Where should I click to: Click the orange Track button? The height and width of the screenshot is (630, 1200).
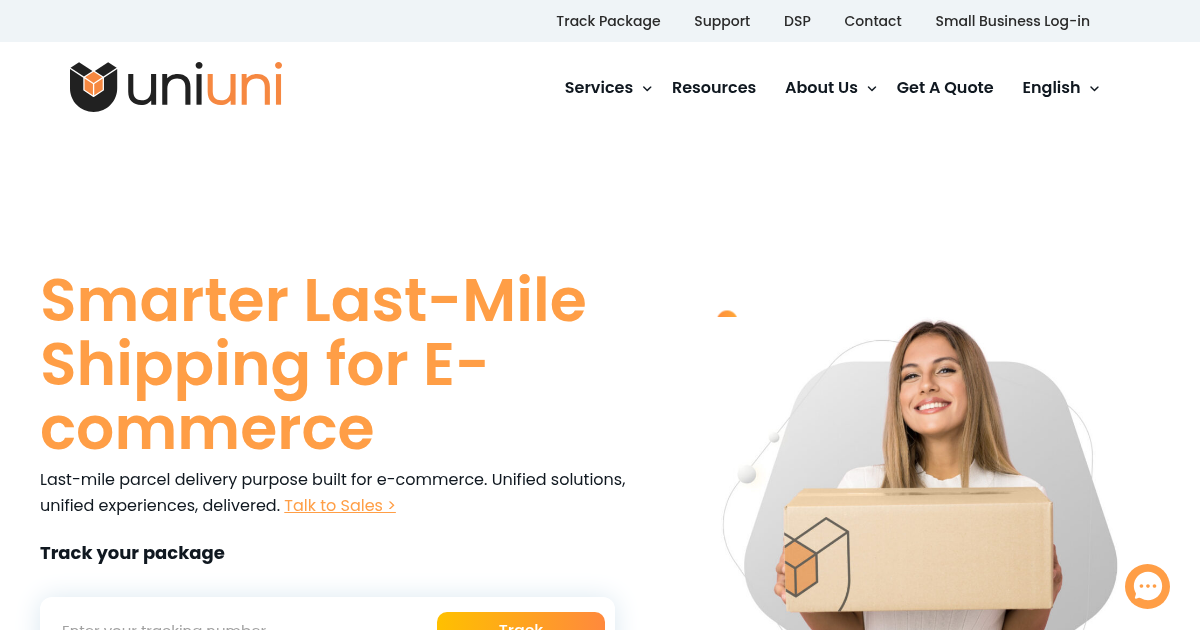(x=521, y=621)
